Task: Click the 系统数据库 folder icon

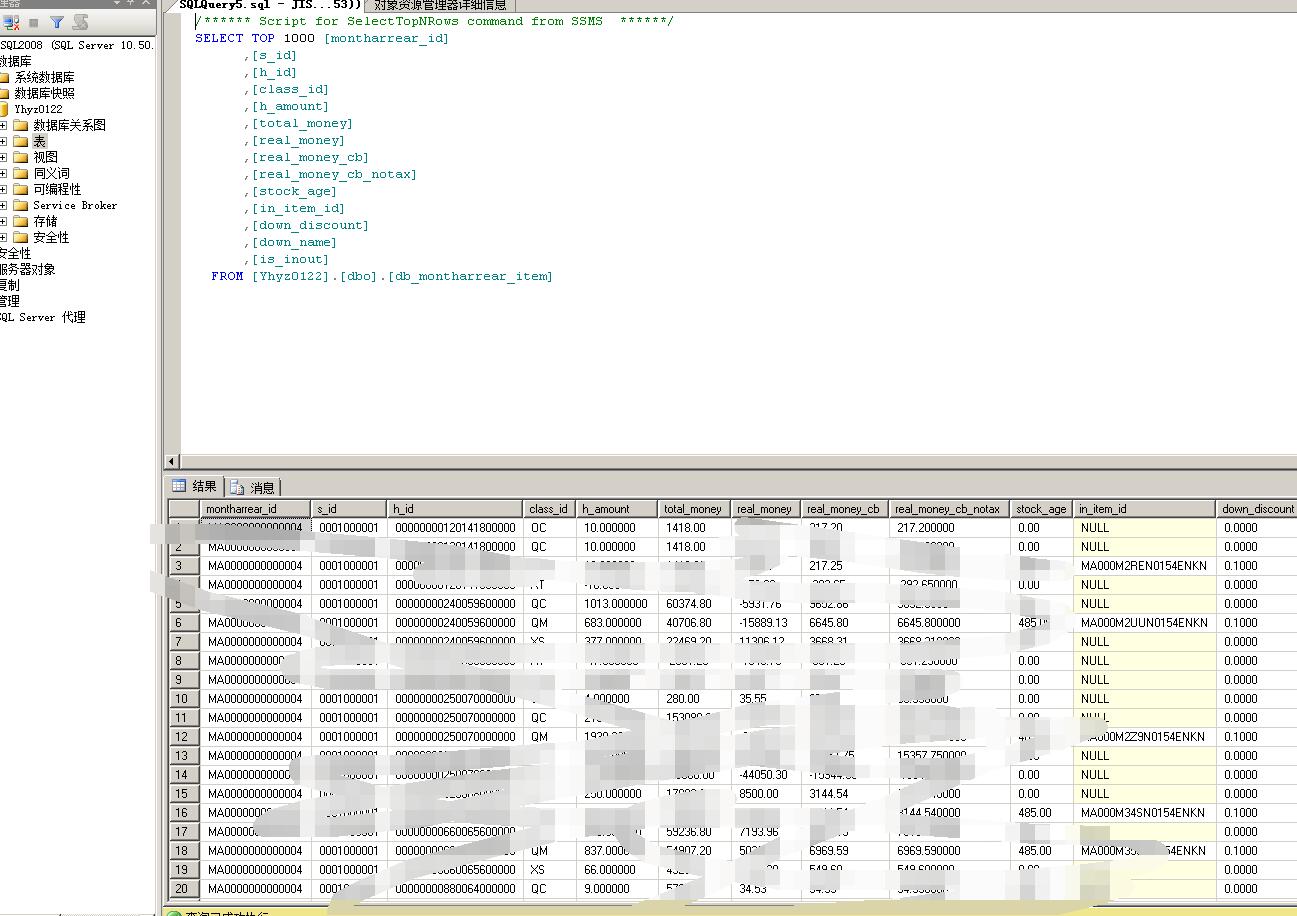Action: [4, 77]
